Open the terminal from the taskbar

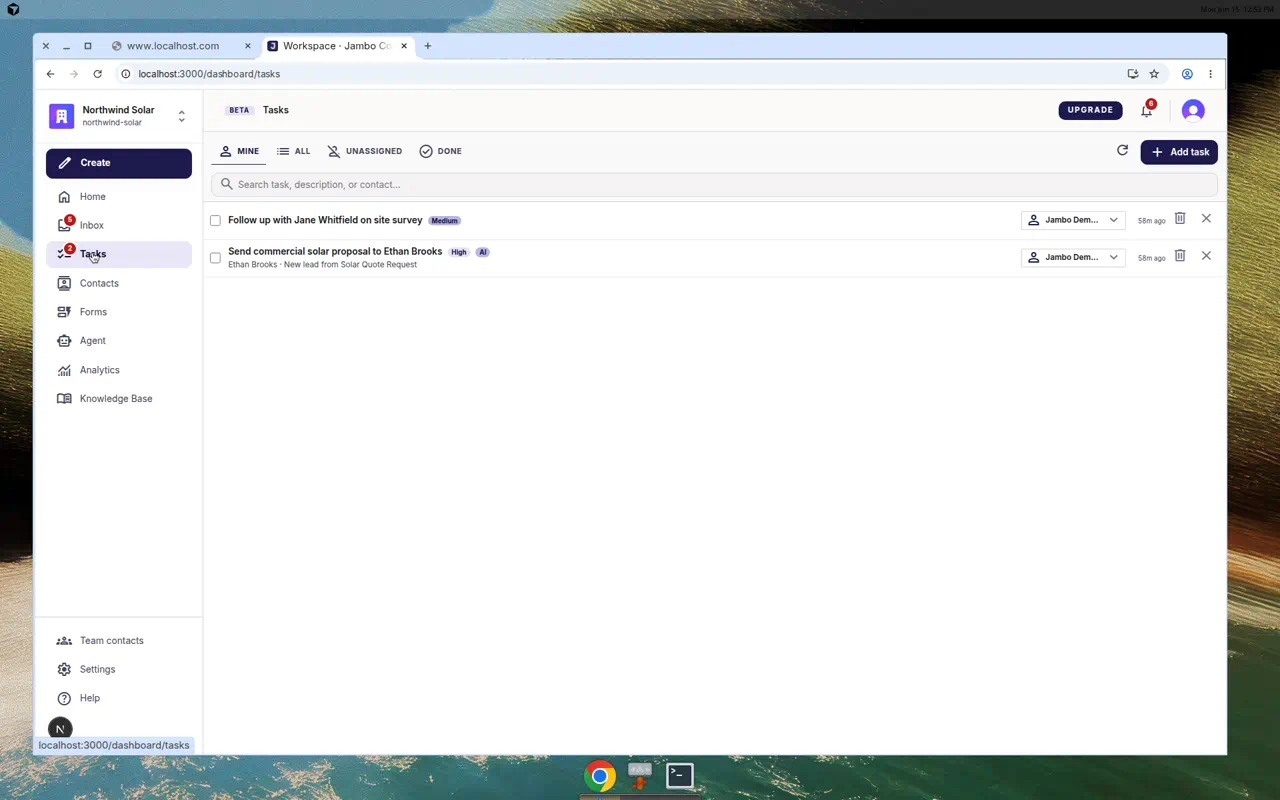[680, 775]
